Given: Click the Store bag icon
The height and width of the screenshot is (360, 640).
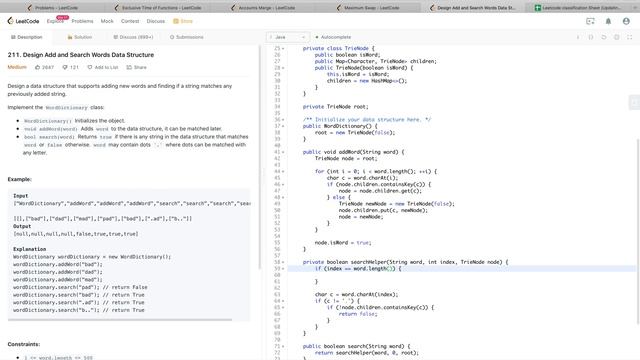Looking at the screenshot, I should click(176, 21).
